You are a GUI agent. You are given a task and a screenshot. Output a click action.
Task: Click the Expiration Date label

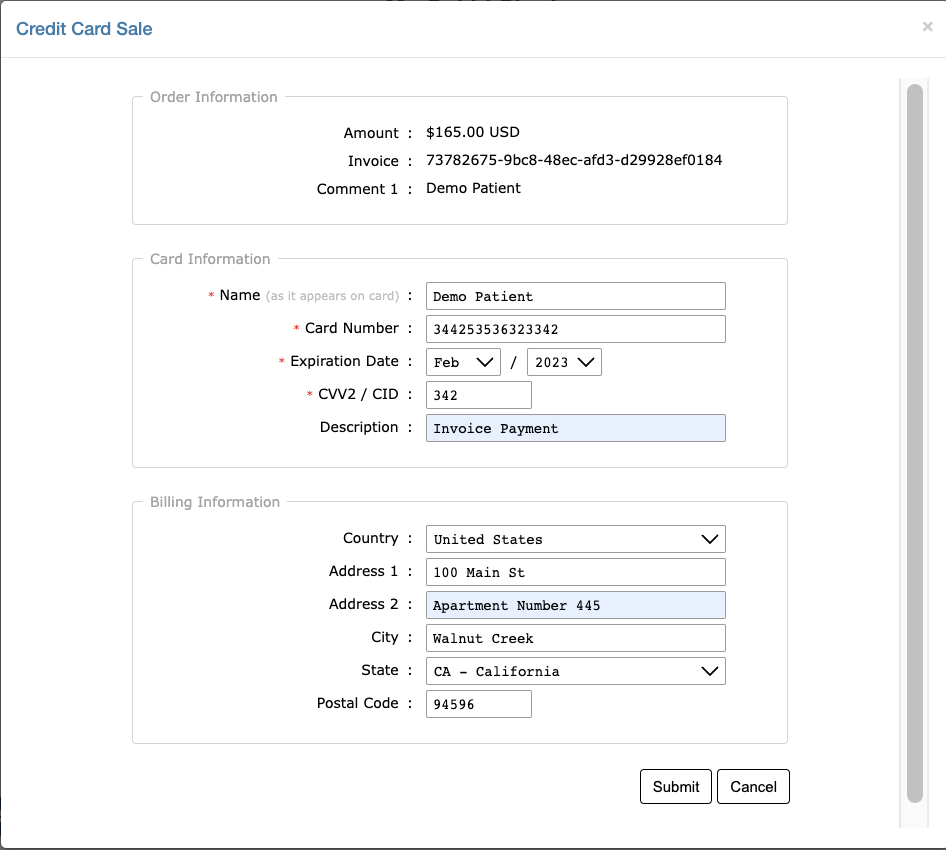pos(344,361)
